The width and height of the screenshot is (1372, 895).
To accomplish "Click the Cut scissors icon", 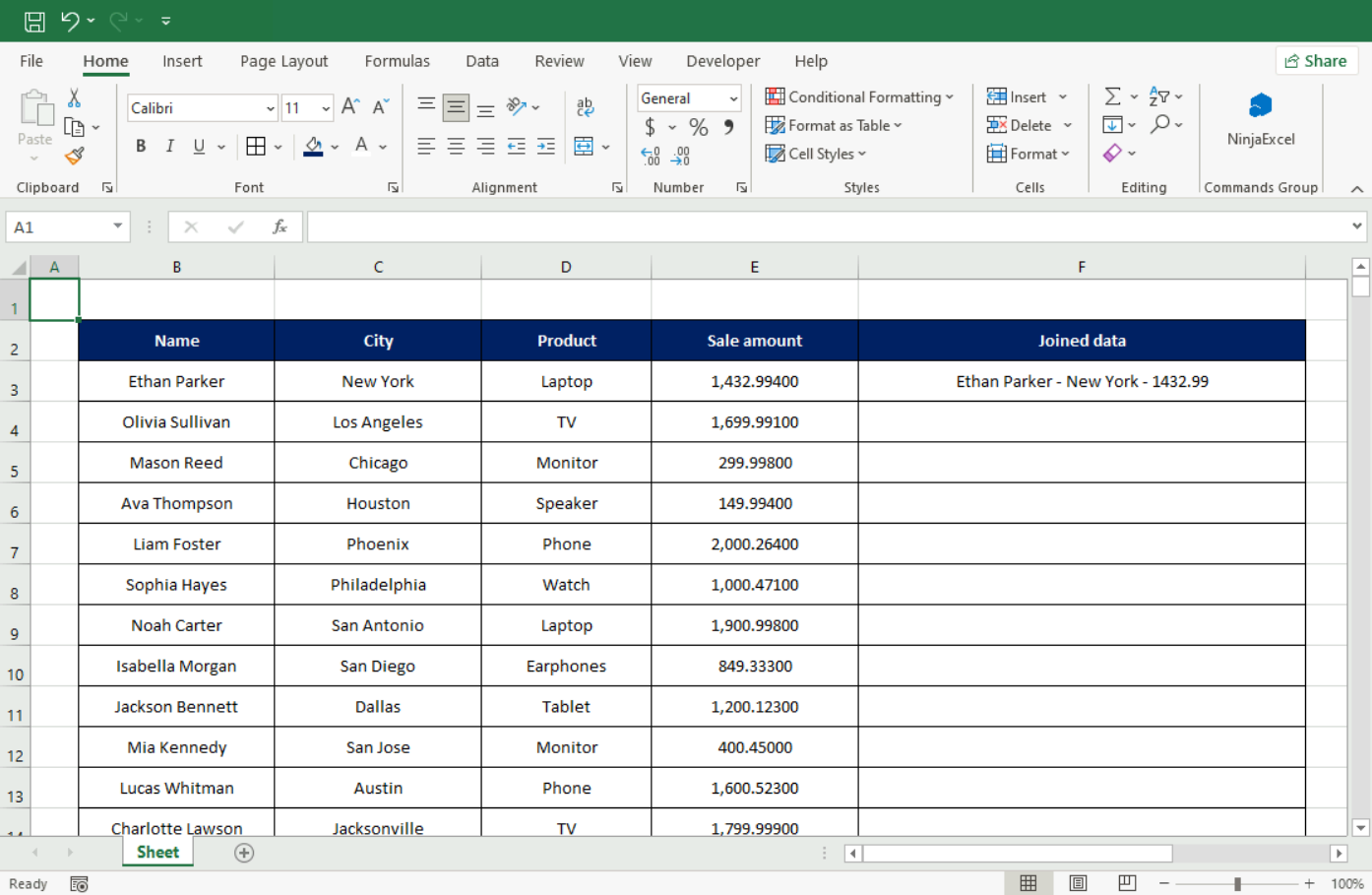I will [x=74, y=97].
